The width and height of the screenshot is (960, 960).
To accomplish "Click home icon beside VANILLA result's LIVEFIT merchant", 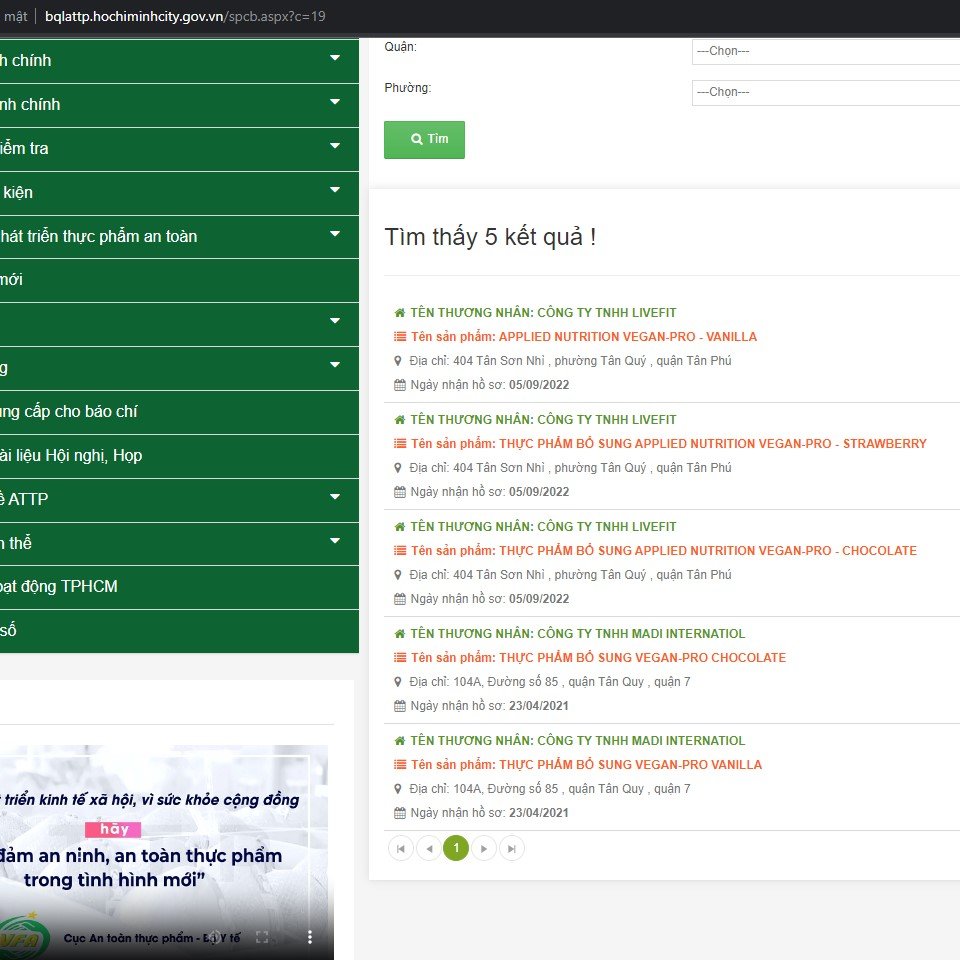I will coord(400,313).
